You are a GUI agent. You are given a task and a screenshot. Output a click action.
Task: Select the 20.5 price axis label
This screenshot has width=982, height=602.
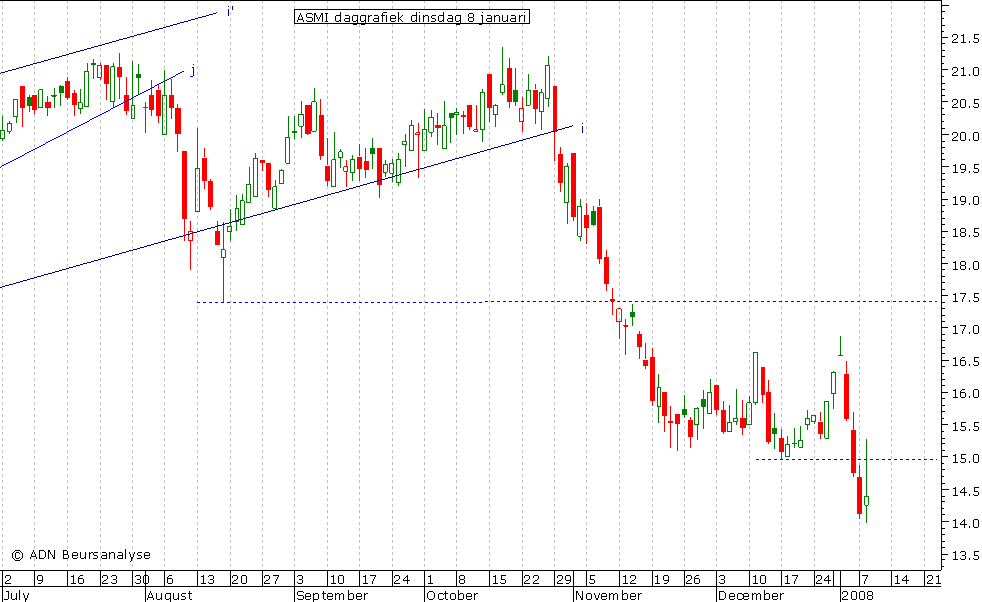click(965, 103)
